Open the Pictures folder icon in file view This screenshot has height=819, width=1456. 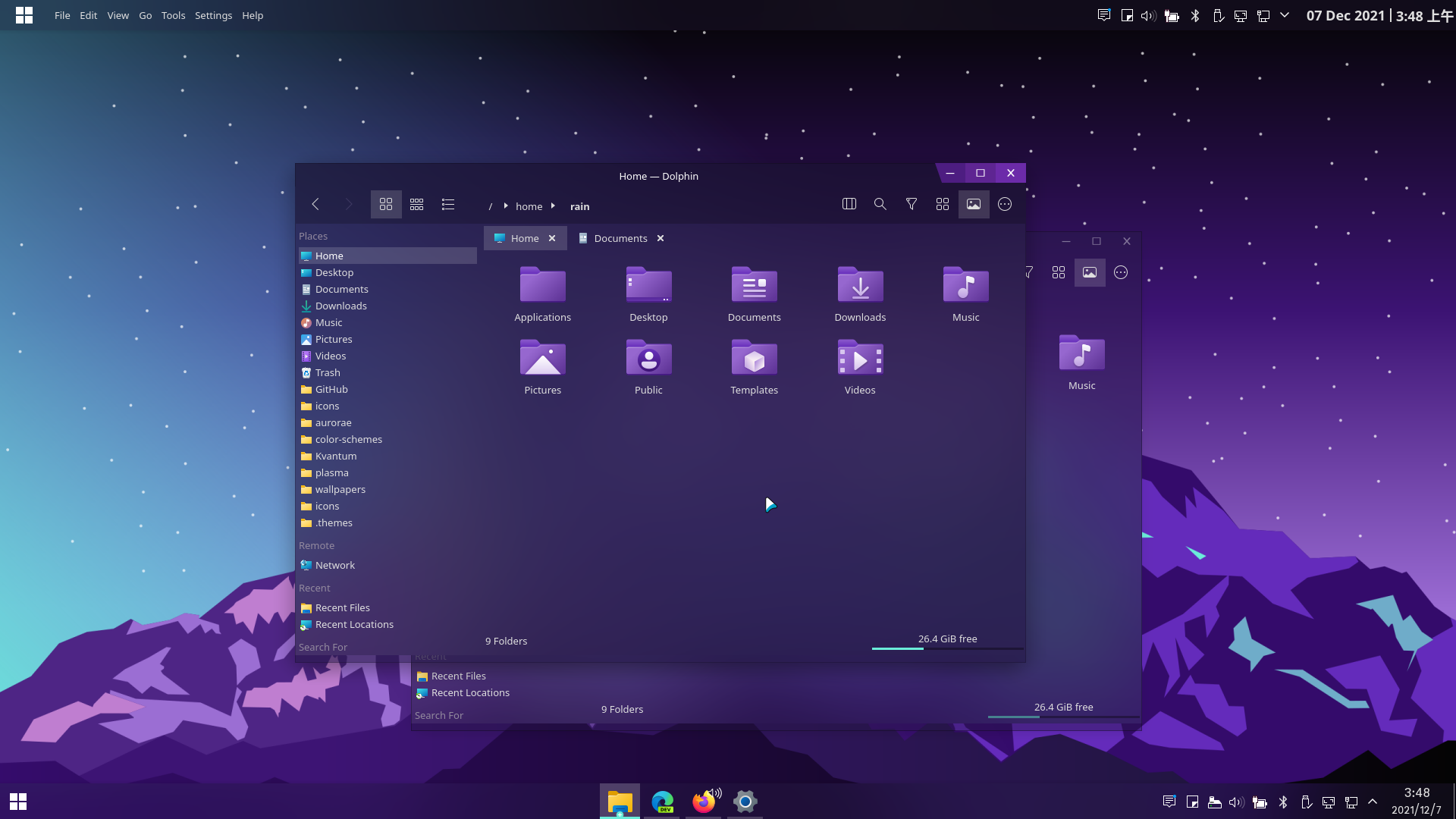(543, 367)
